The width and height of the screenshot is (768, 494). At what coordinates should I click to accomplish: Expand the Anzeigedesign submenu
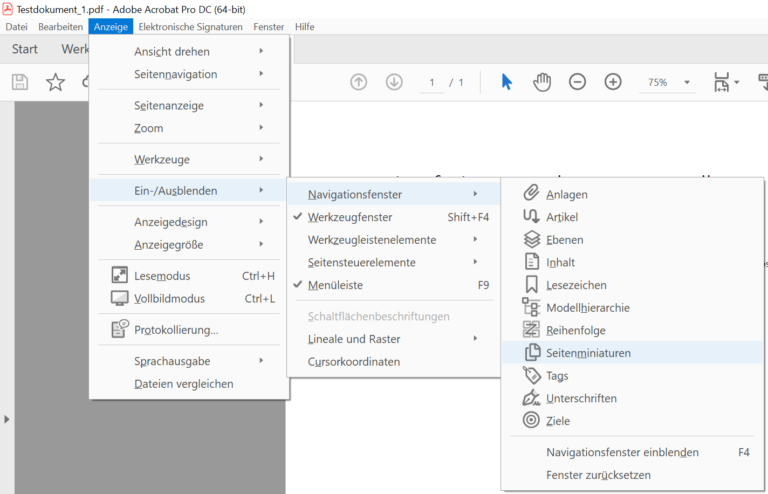pos(189,222)
